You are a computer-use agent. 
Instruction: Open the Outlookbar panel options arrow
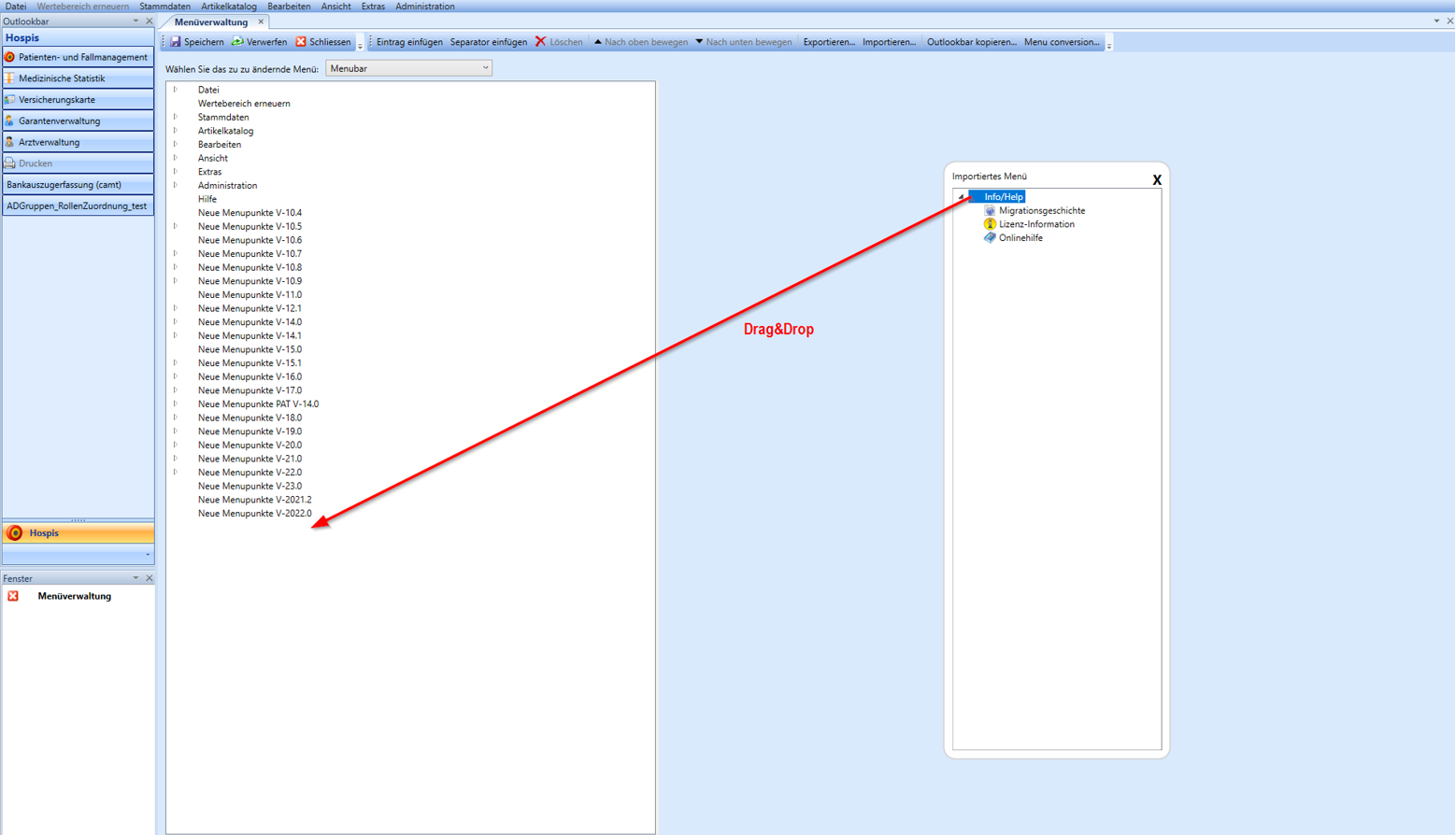(x=136, y=21)
